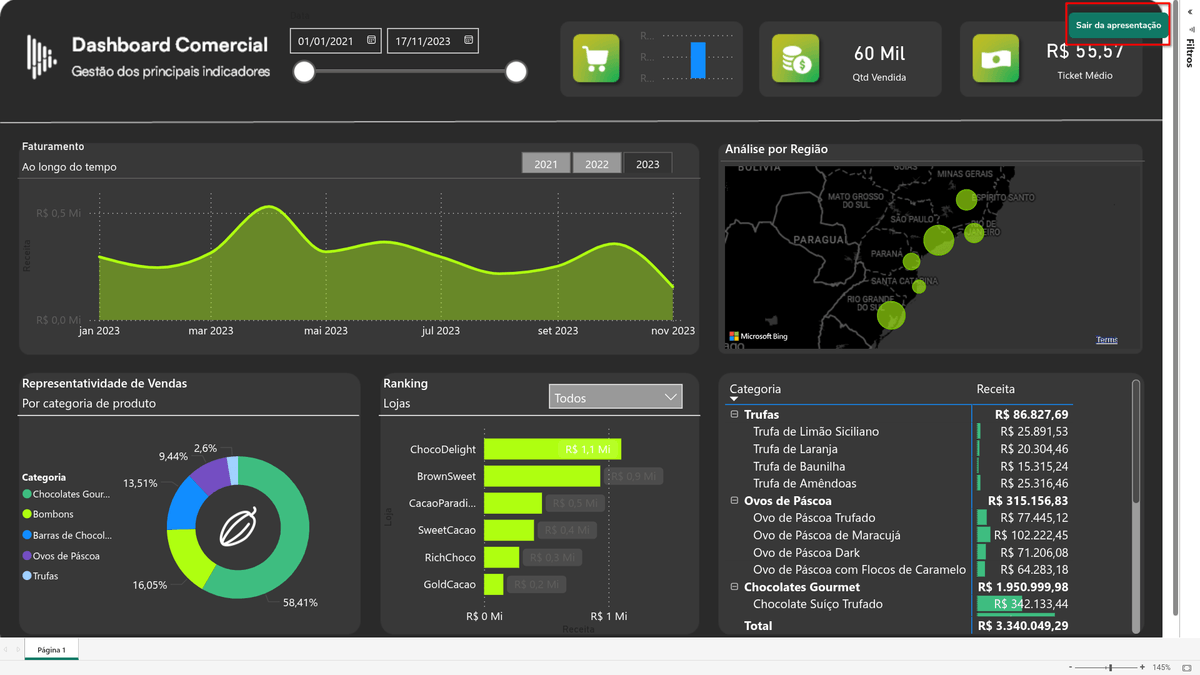
Task: Click the Sair da apresentação button
Action: [x=1118, y=25]
